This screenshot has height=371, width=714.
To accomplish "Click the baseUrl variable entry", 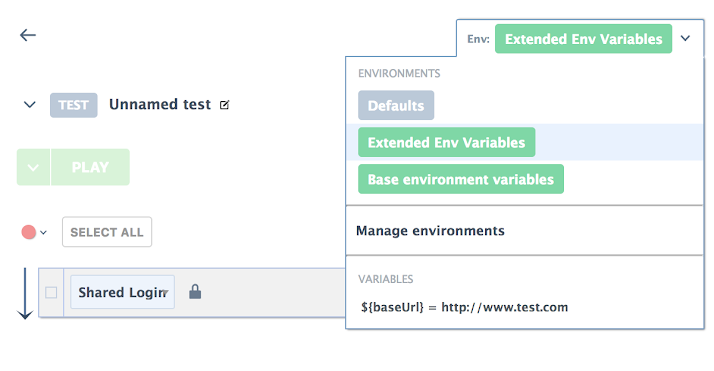I will pos(464,307).
